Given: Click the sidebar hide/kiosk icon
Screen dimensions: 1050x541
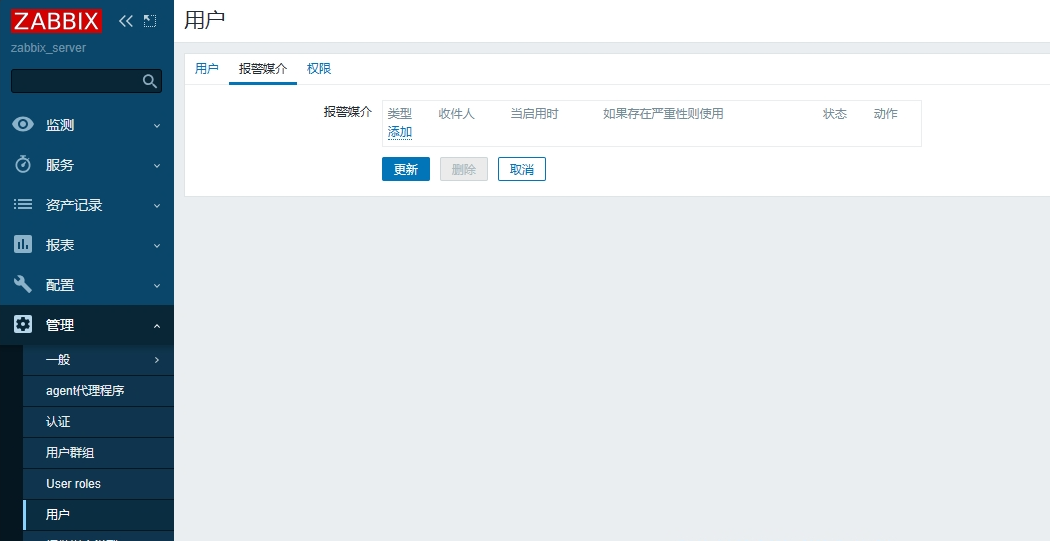Looking at the screenshot, I should click(150, 21).
